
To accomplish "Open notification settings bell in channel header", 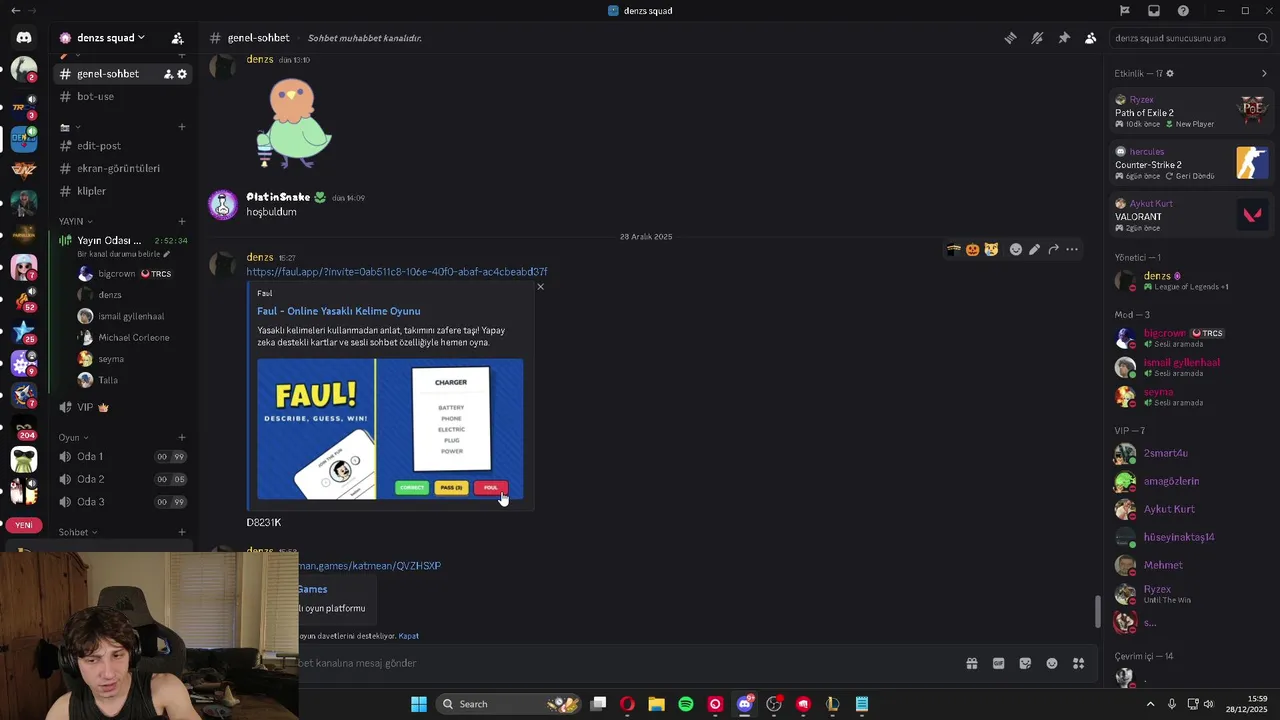I will (x=1037, y=38).
